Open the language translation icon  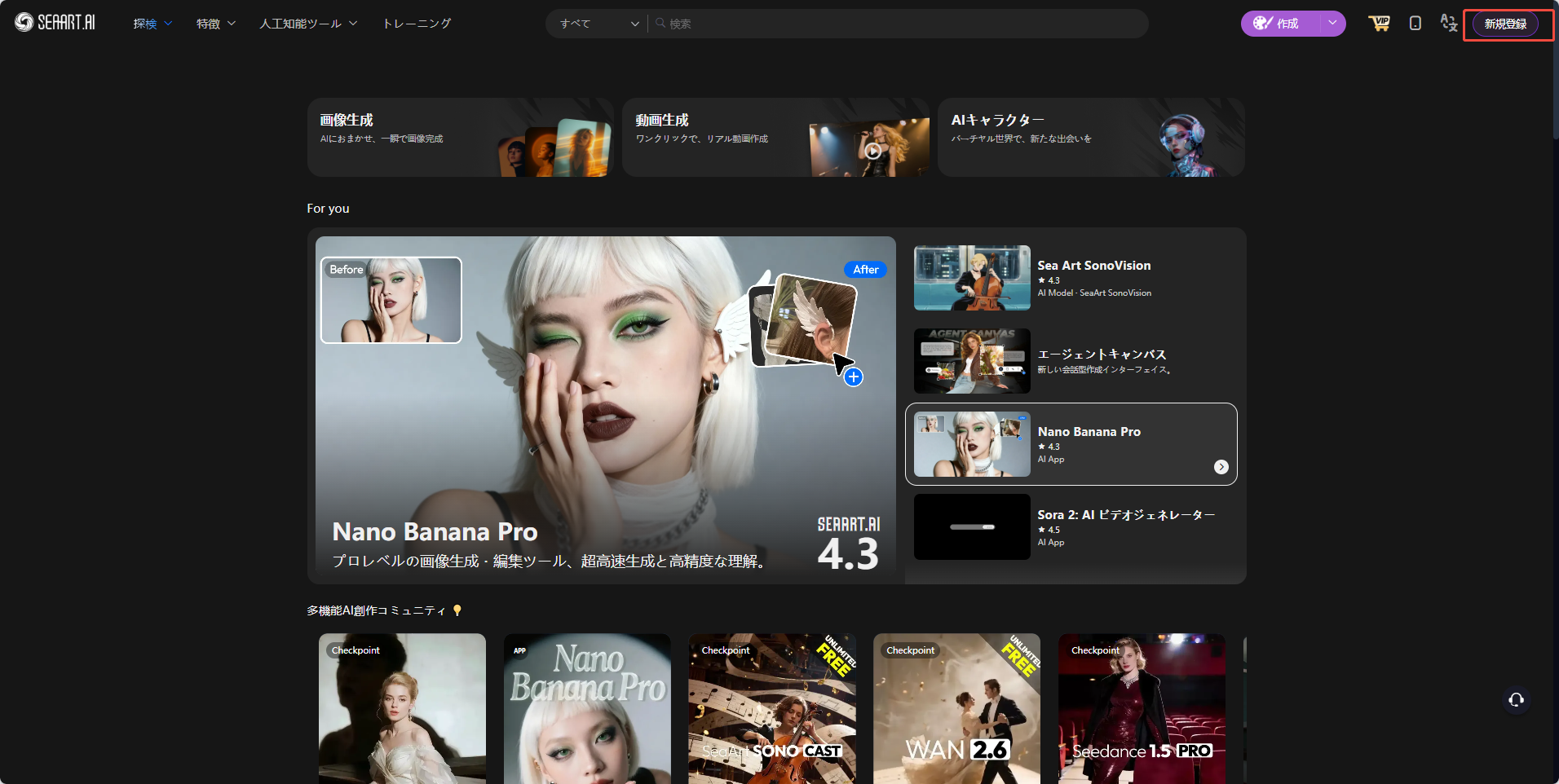point(1448,24)
